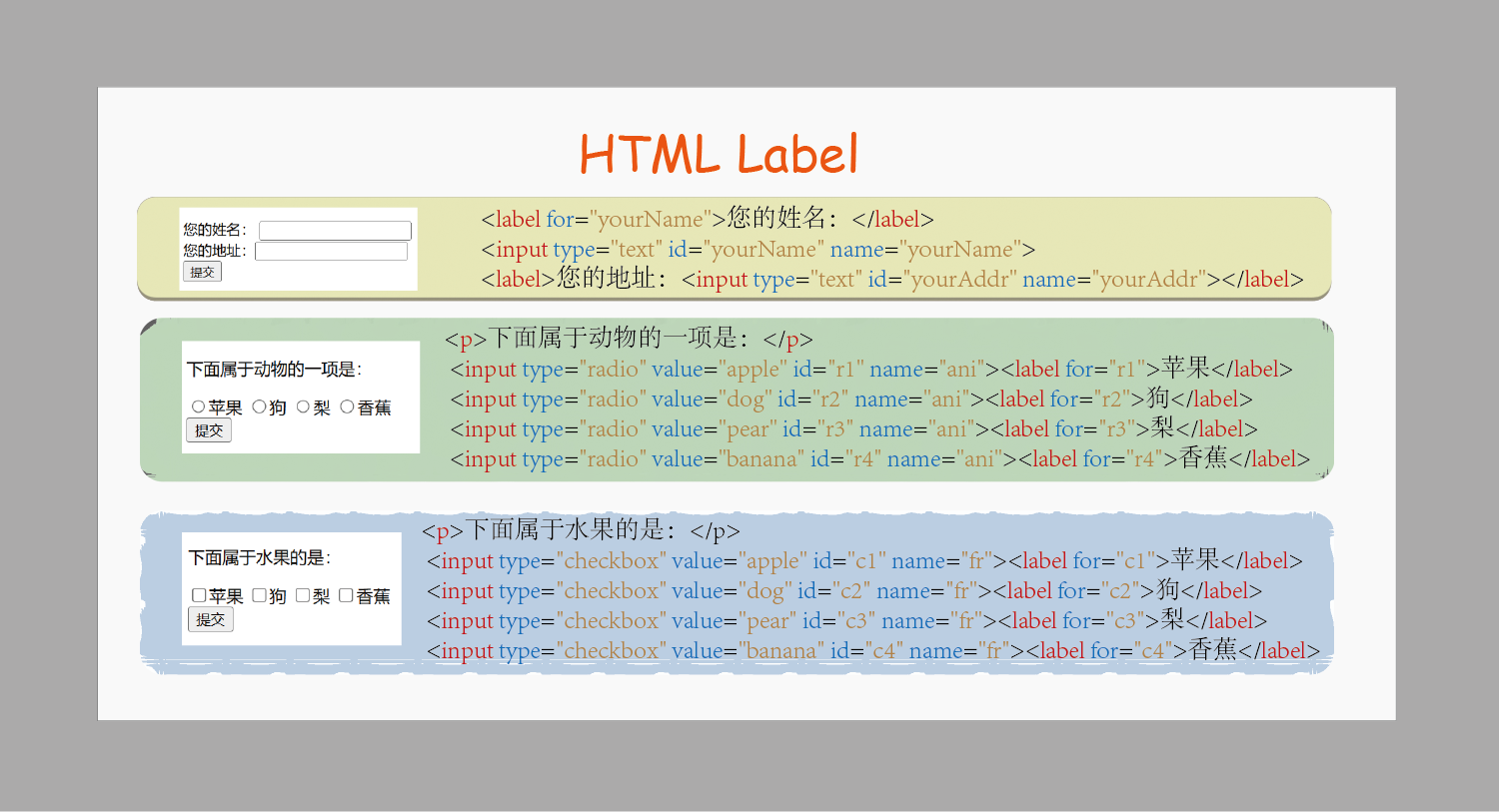The height and width of the screenshot is (812, 1499).
Task: Click radio code line with value="apple" id="r1"
Action: 871,369
